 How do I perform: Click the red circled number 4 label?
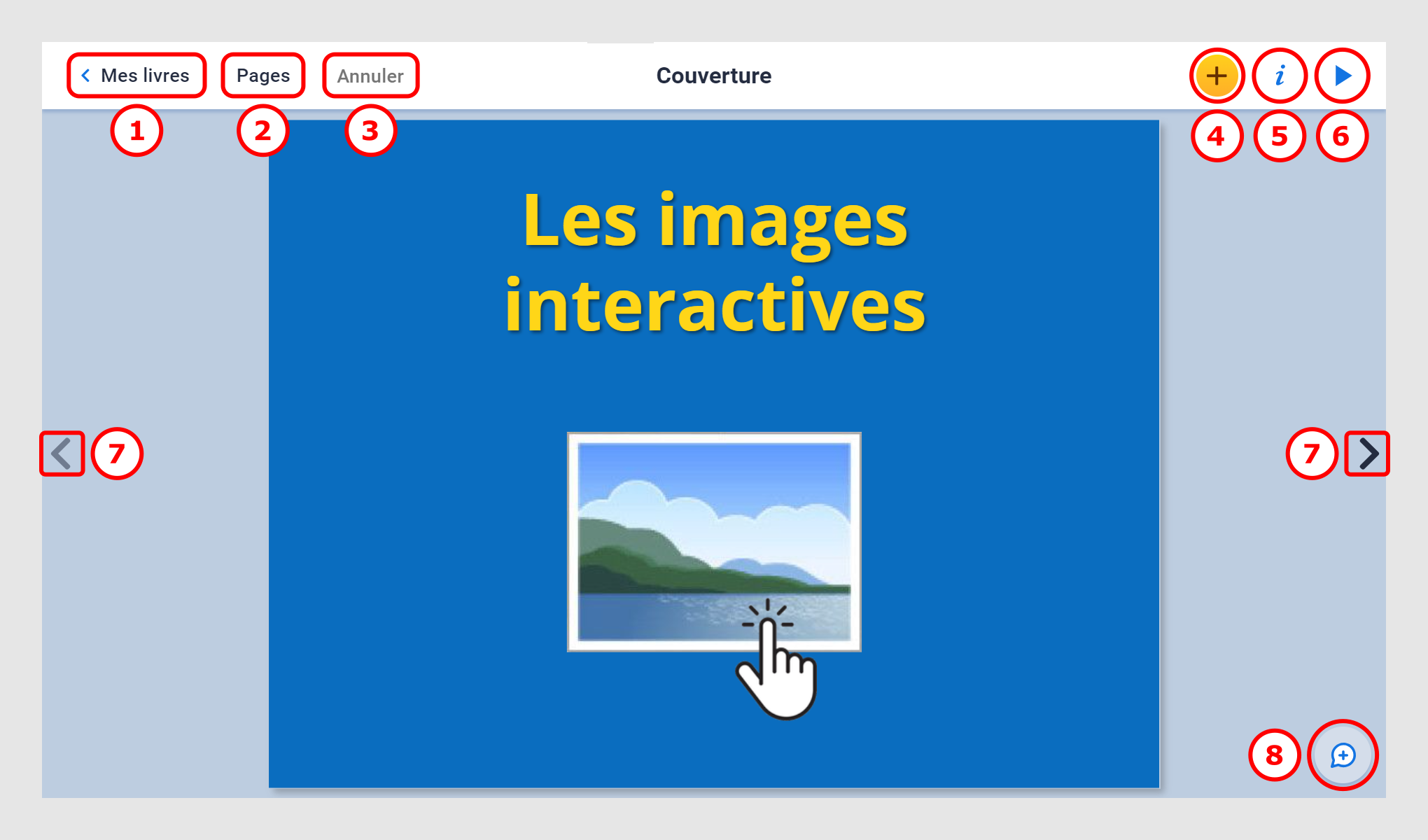point(1217,136)
